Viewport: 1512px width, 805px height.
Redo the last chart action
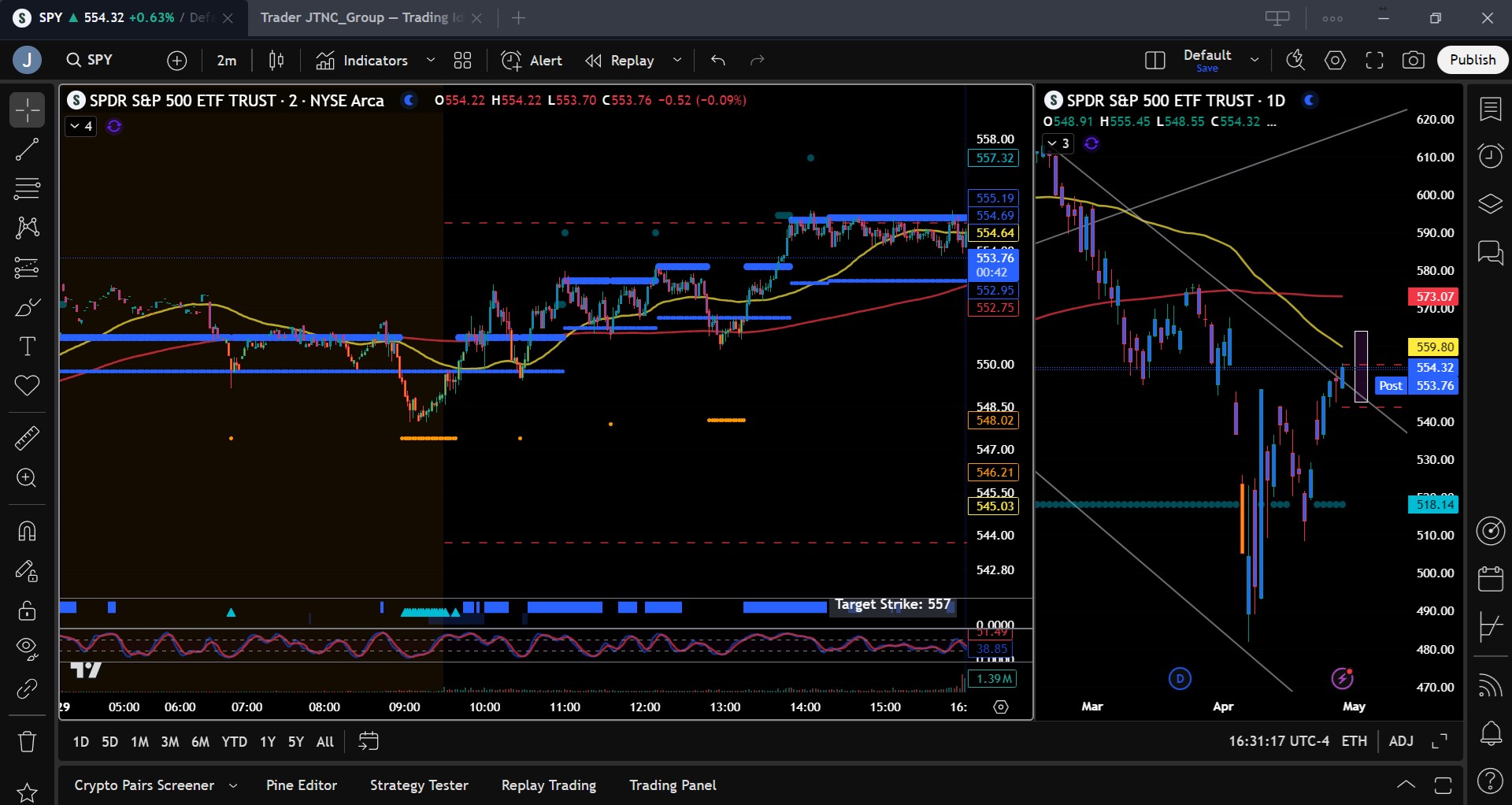757,60
